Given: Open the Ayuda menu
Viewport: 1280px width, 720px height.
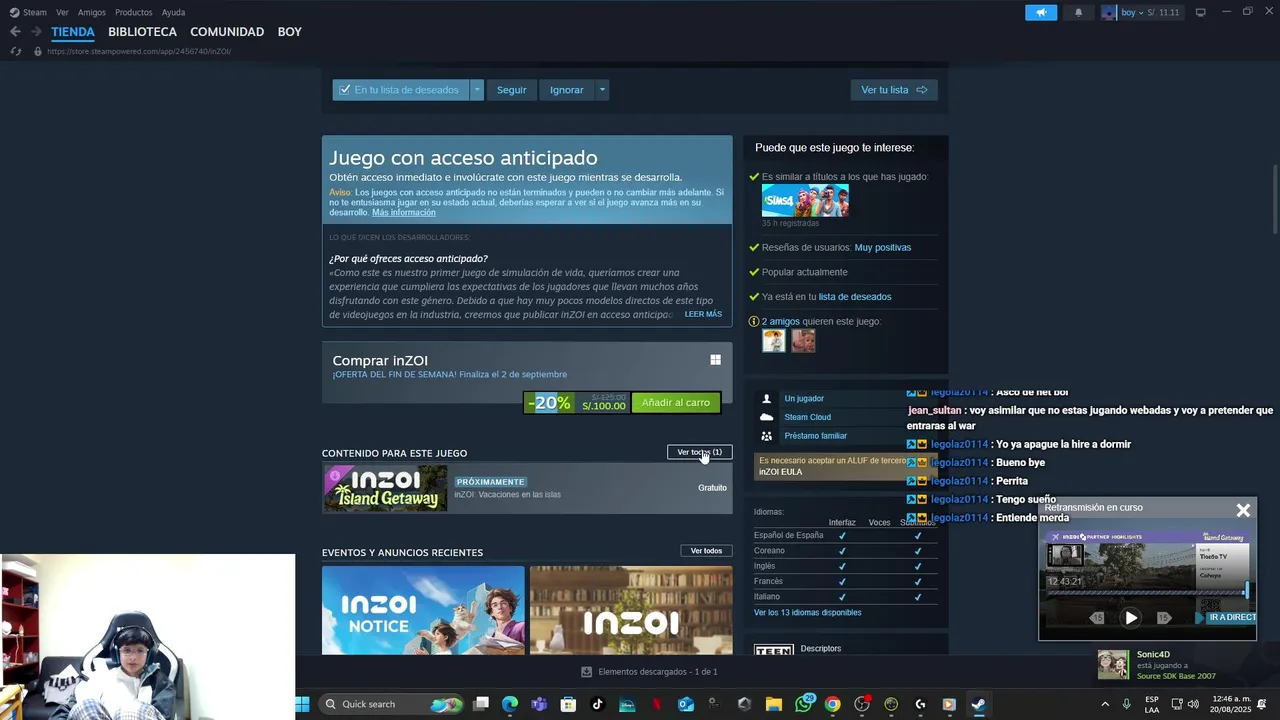Looking at the screenshot, I should click(173, 12).
